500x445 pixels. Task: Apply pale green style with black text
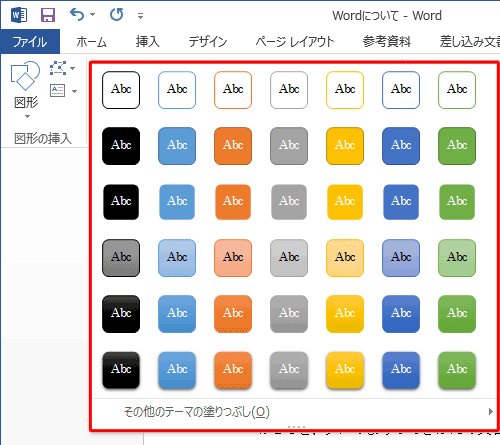coord(457,258)
